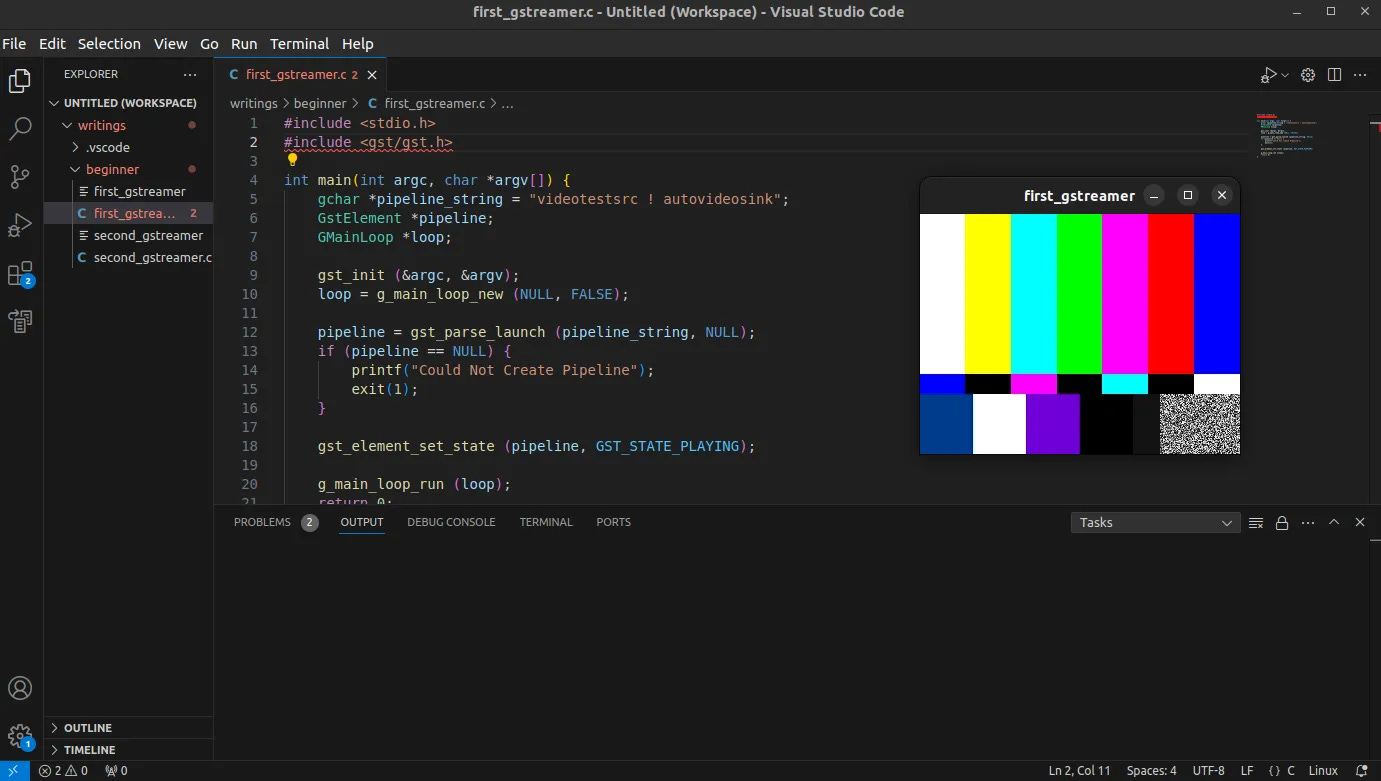Change encoding via UTF-8 status item
Screen dimensions: 1381x781
tap(1208, 771)
